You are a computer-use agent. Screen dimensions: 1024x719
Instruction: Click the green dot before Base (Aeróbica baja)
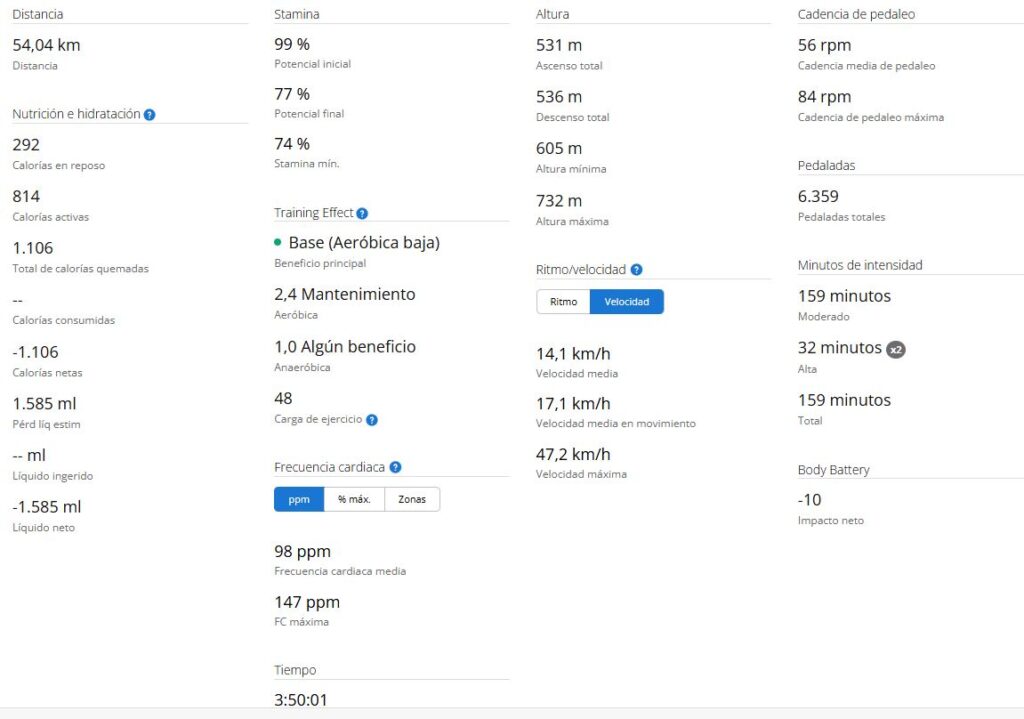[278, 243]
